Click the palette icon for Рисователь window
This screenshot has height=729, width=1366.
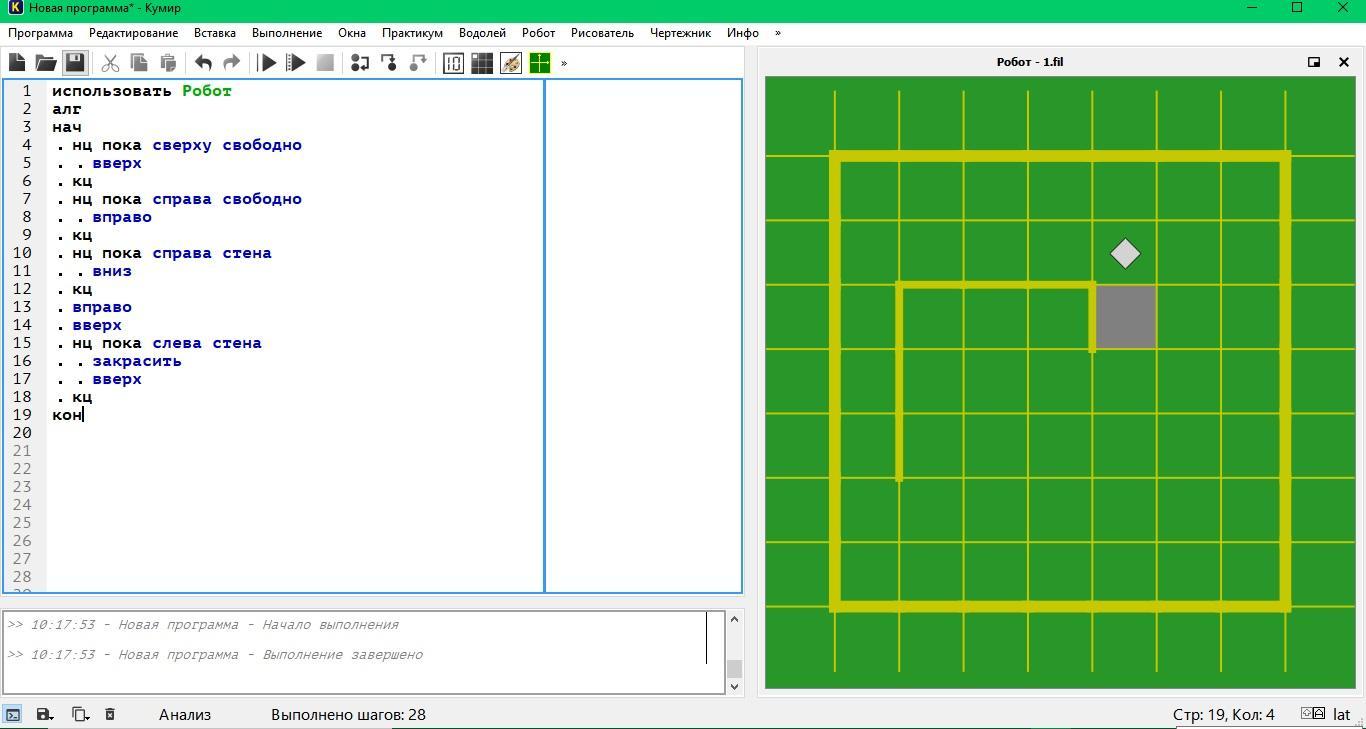click(511, 63)
